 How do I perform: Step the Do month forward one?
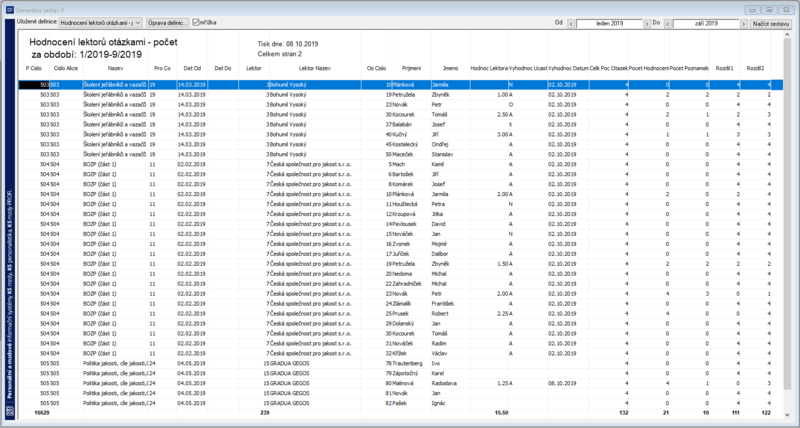click(x=744, y=24)
